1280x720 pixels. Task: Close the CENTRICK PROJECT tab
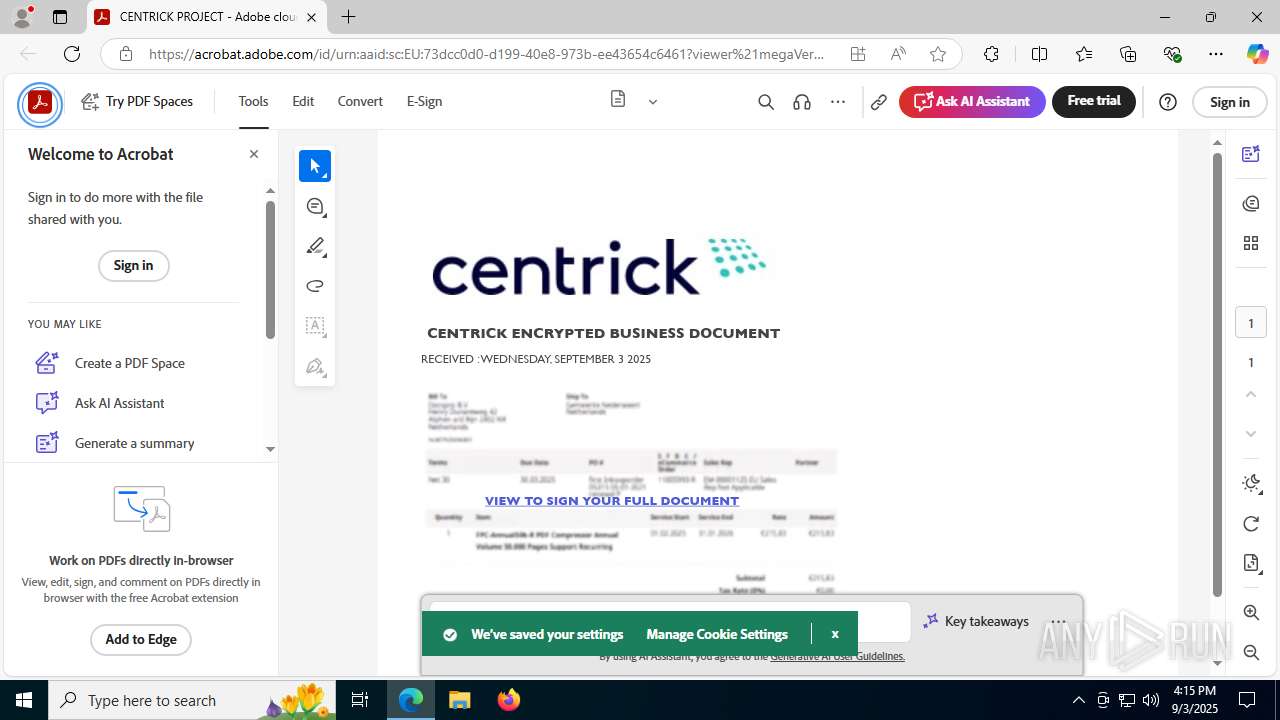point(311,17)
